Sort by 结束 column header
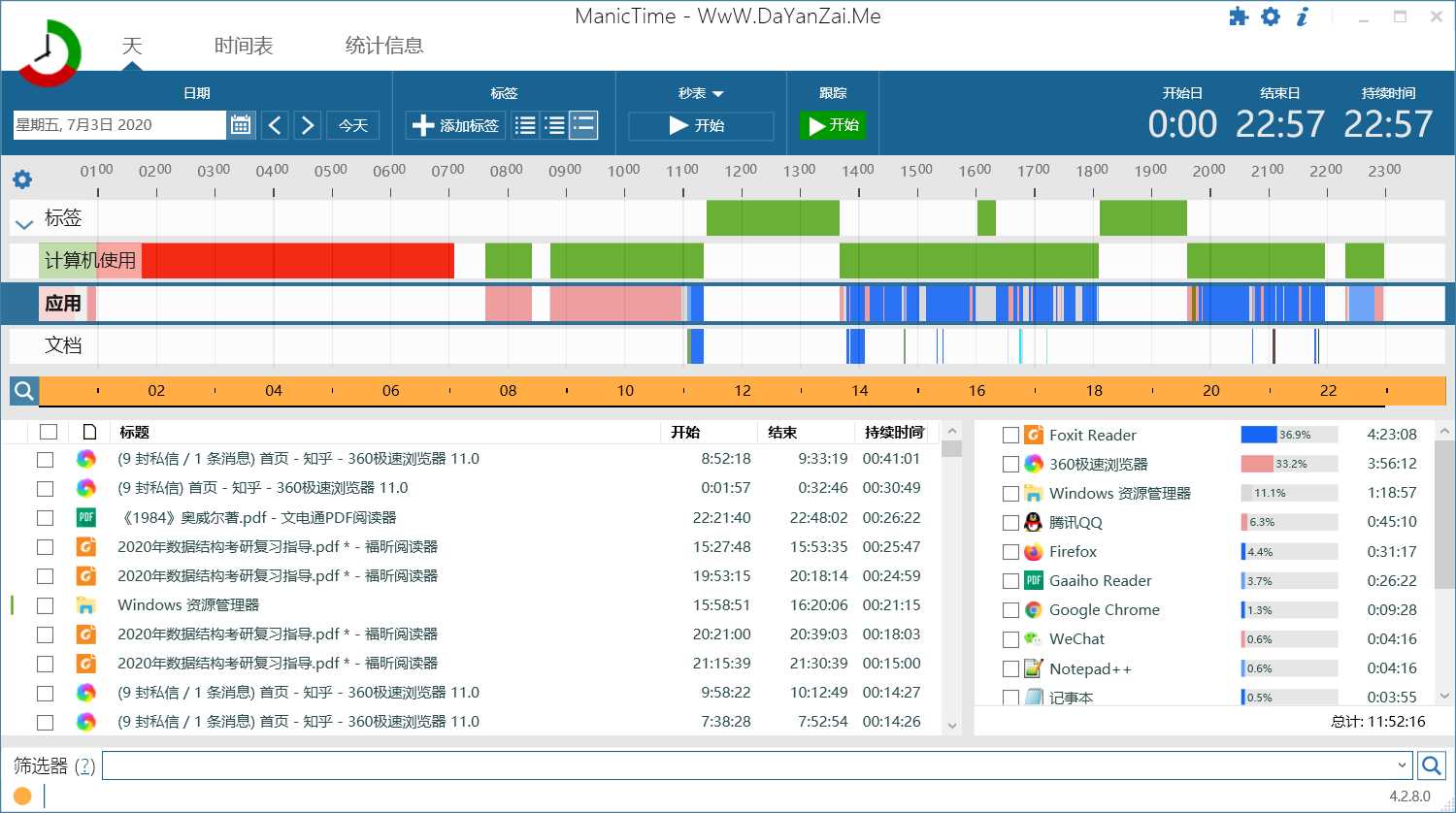The image size is (1456, 813). click(x=782, y=432)
